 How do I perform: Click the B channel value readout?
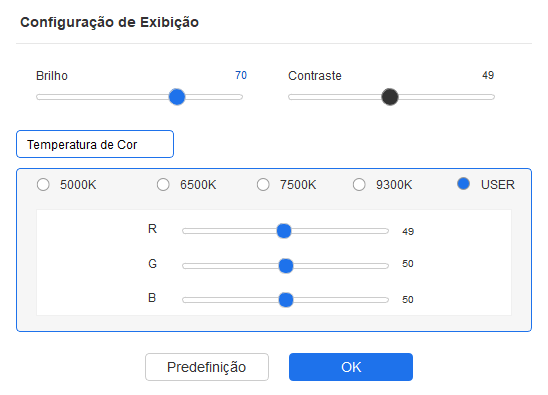pyautogui.click(x=408, y=300)
